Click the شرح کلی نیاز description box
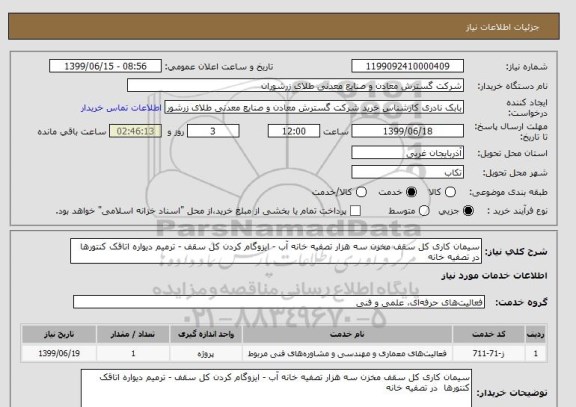The image size is (576, 407). point(276,251)
